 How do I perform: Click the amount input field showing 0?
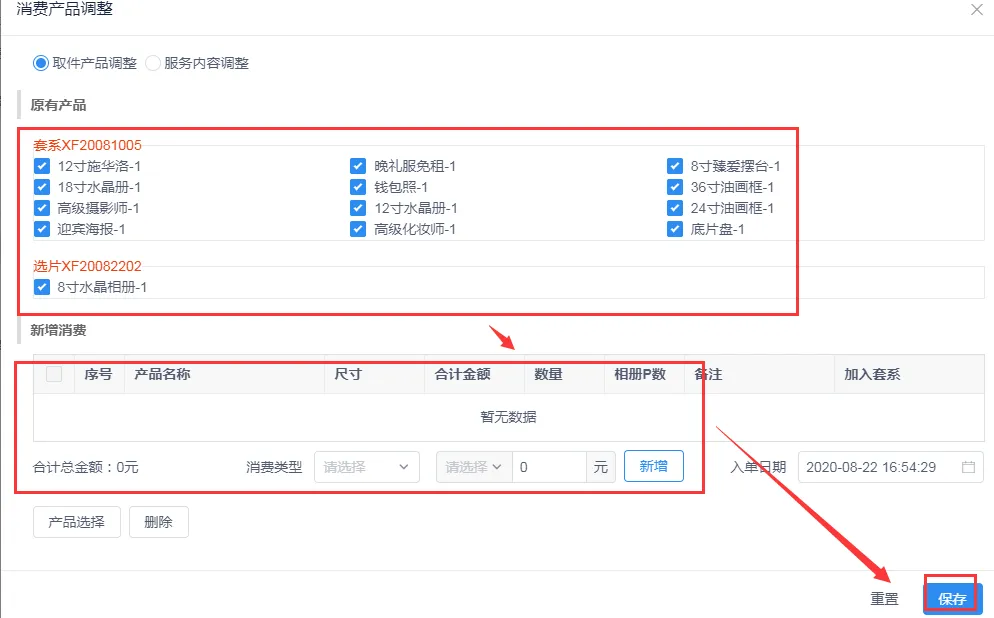point(548,467)
